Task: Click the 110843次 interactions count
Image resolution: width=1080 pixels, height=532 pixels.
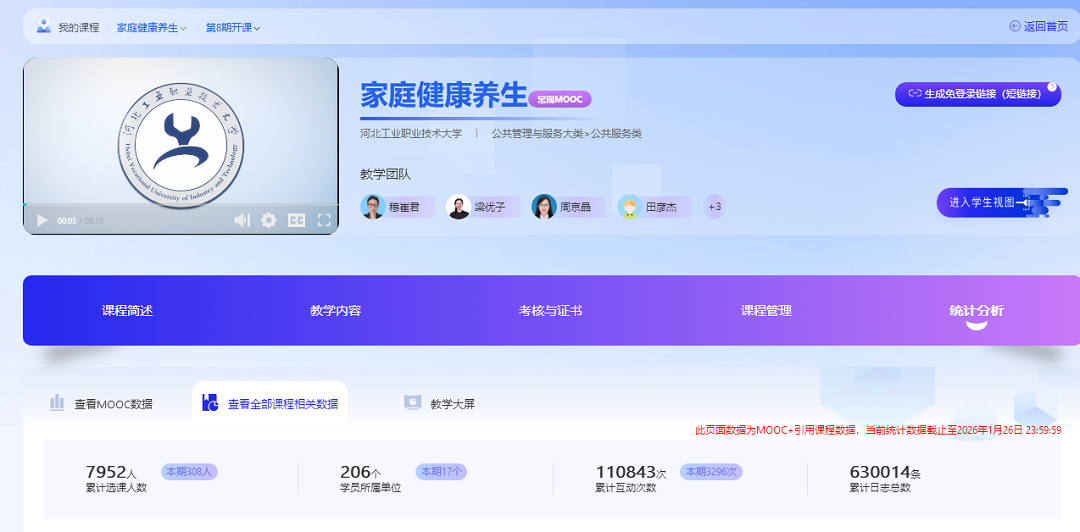Action: [x=631, y=472]
